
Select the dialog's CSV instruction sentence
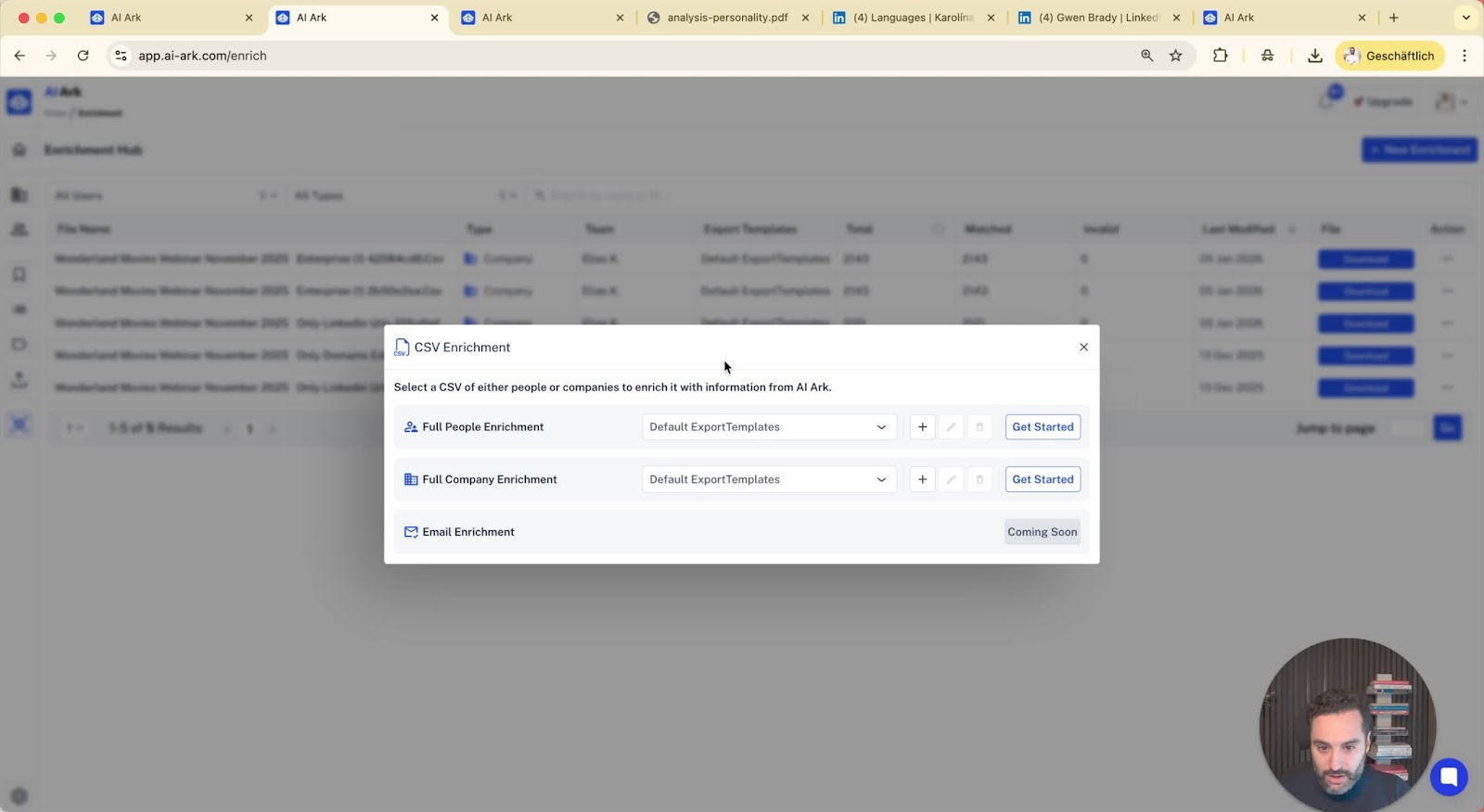point(612,387)
